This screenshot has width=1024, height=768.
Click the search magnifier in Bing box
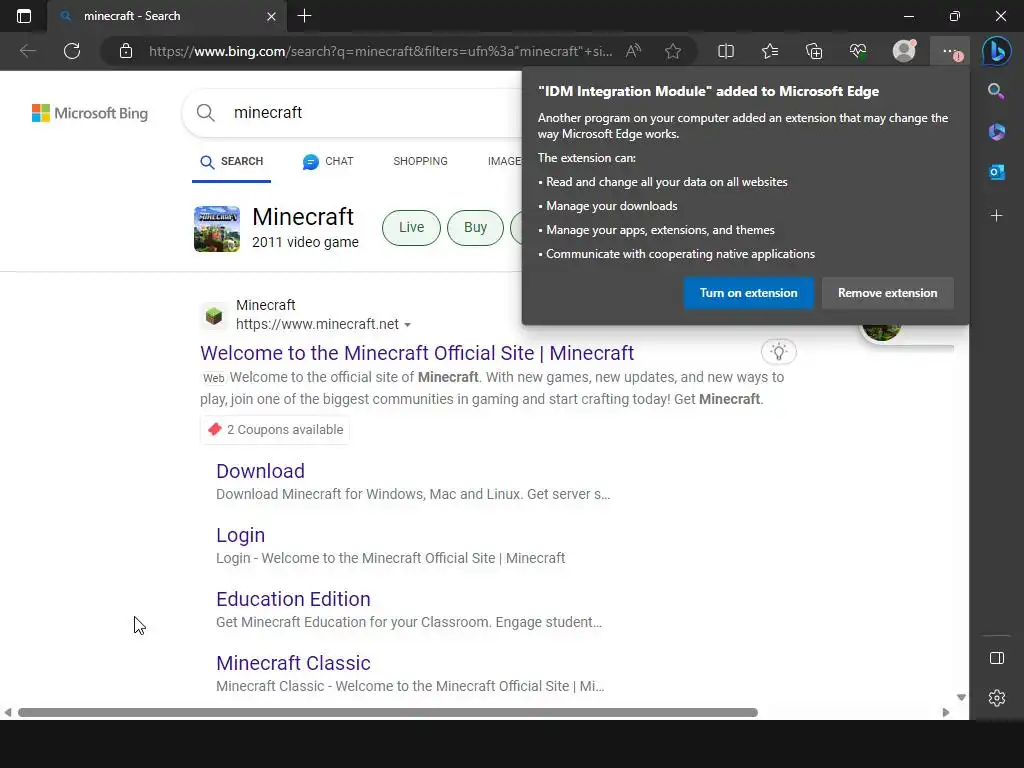pos(206,112)
